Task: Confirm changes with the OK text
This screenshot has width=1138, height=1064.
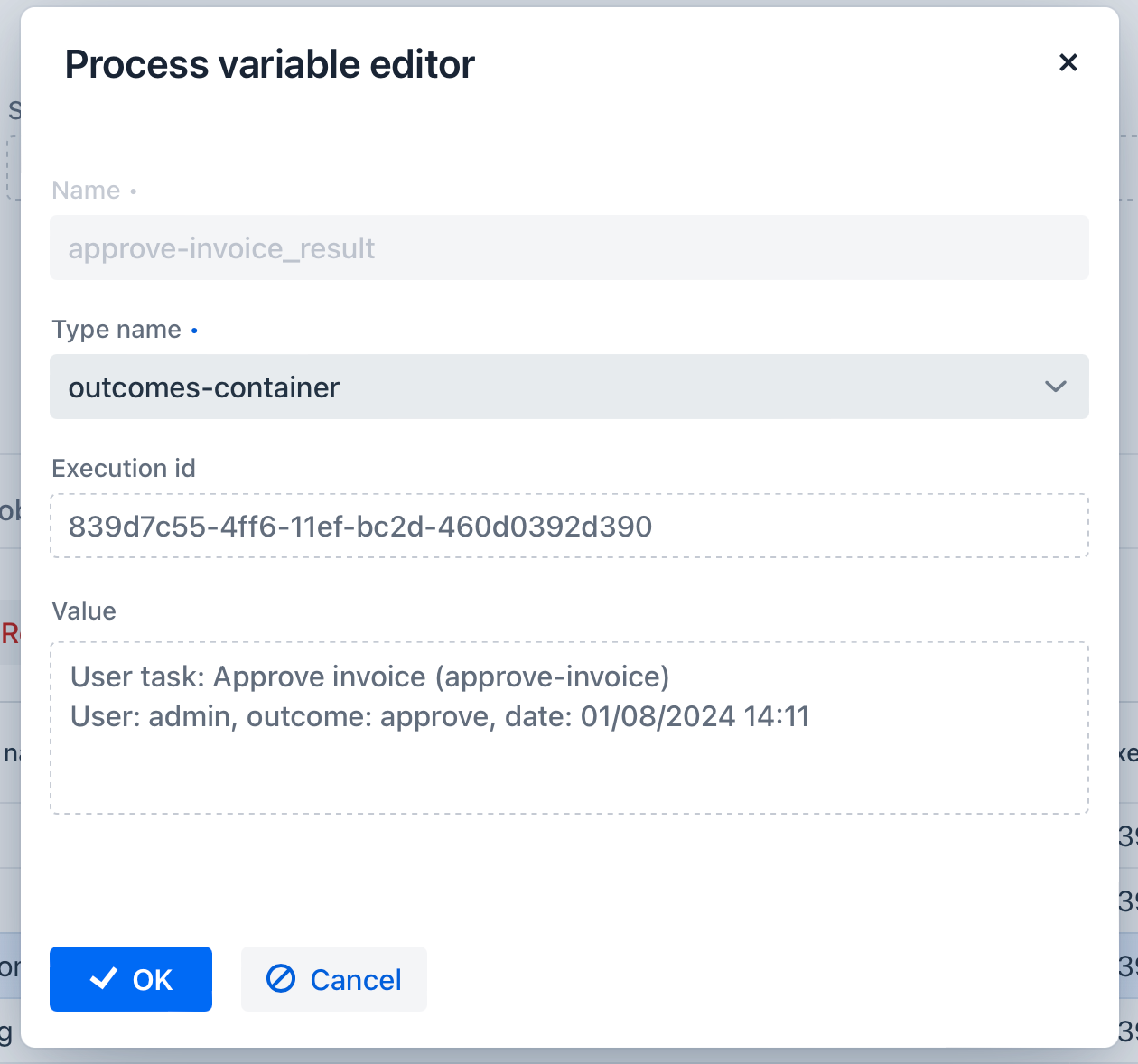Action: (153, 980)
